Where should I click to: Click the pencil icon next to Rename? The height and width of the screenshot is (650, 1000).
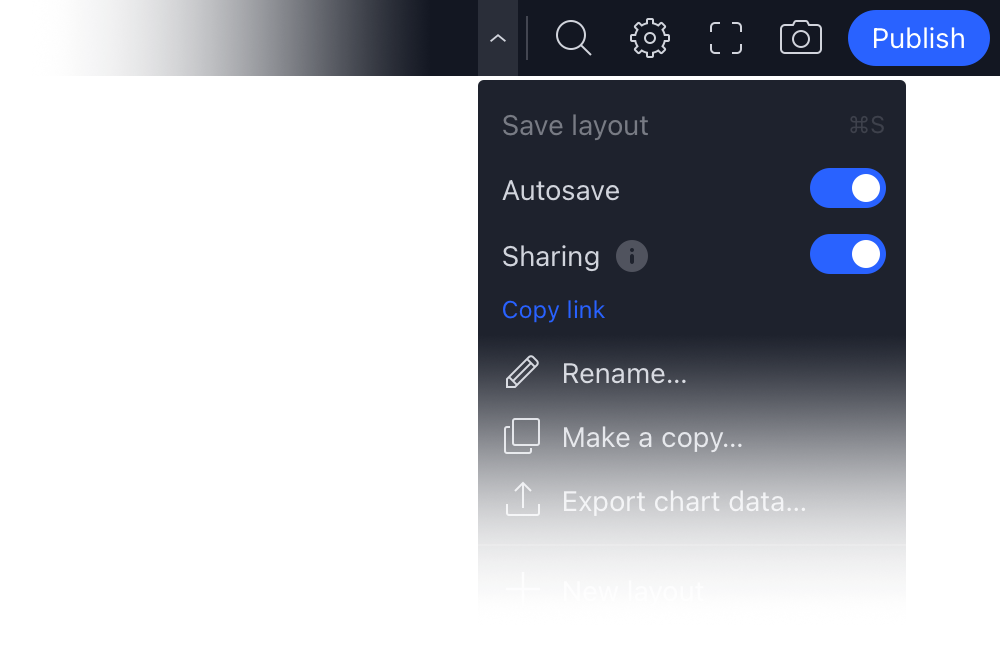tap(522, 372)
